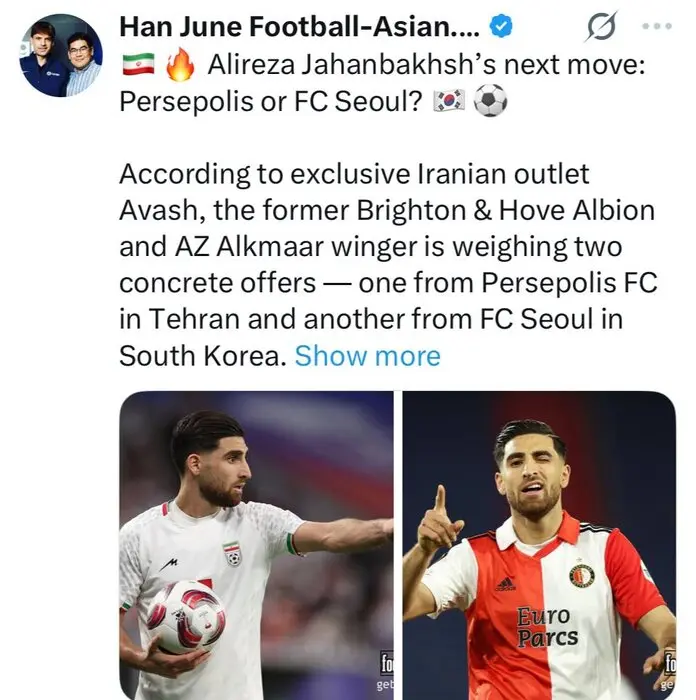Click the club crest on red-white jersey
The width and height of the screenshot is (696, 700).
(x=581, y=575)
